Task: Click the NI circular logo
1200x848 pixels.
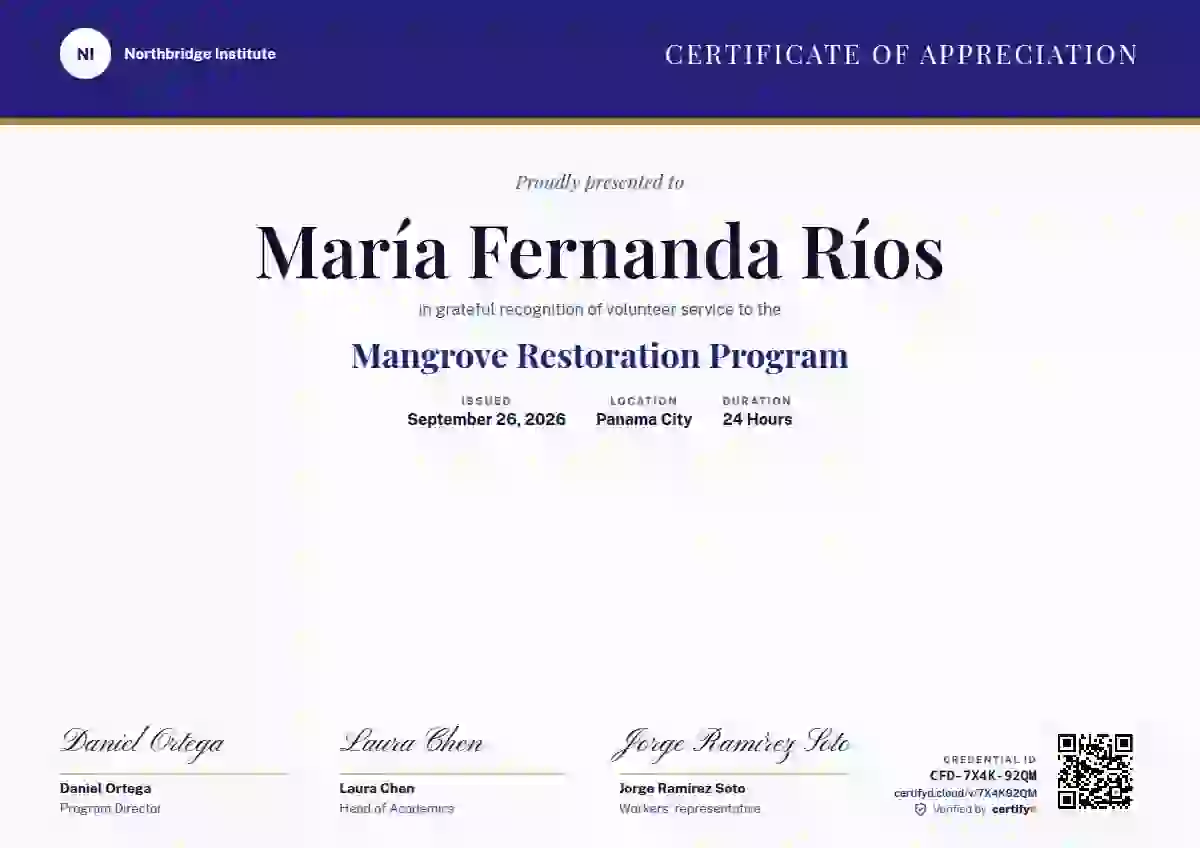Action: click(85, 54)
